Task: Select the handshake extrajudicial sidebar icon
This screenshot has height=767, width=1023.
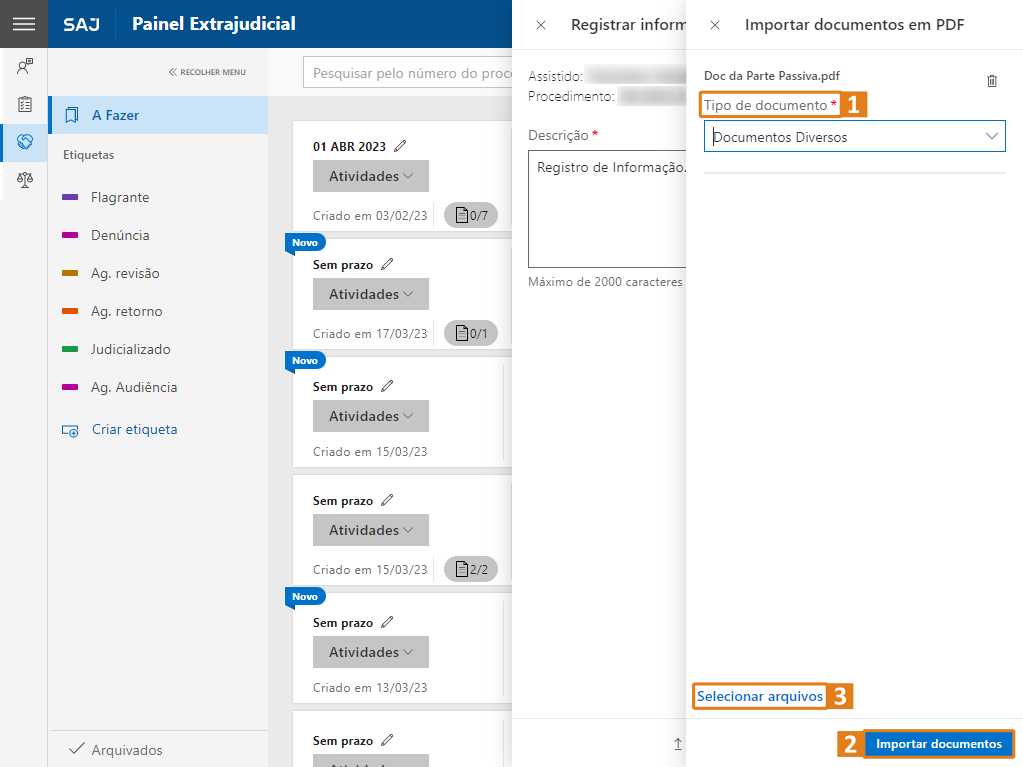Action: [25, 142]
